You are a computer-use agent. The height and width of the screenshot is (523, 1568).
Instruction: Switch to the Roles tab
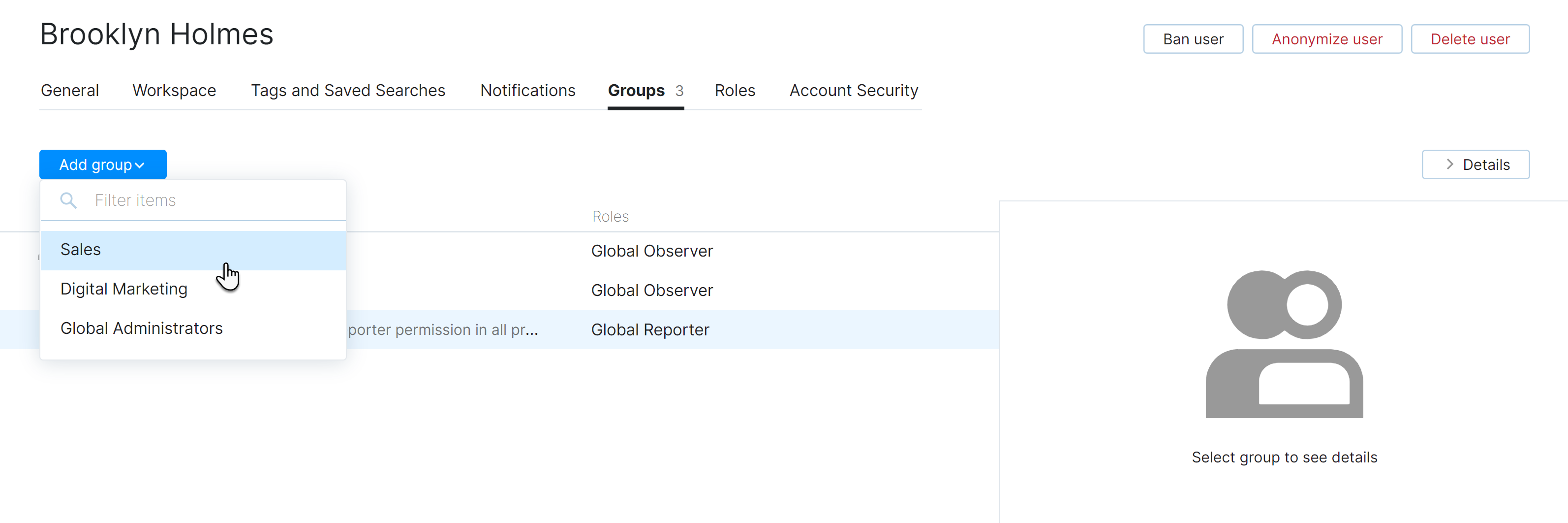(x=735, y=90)
